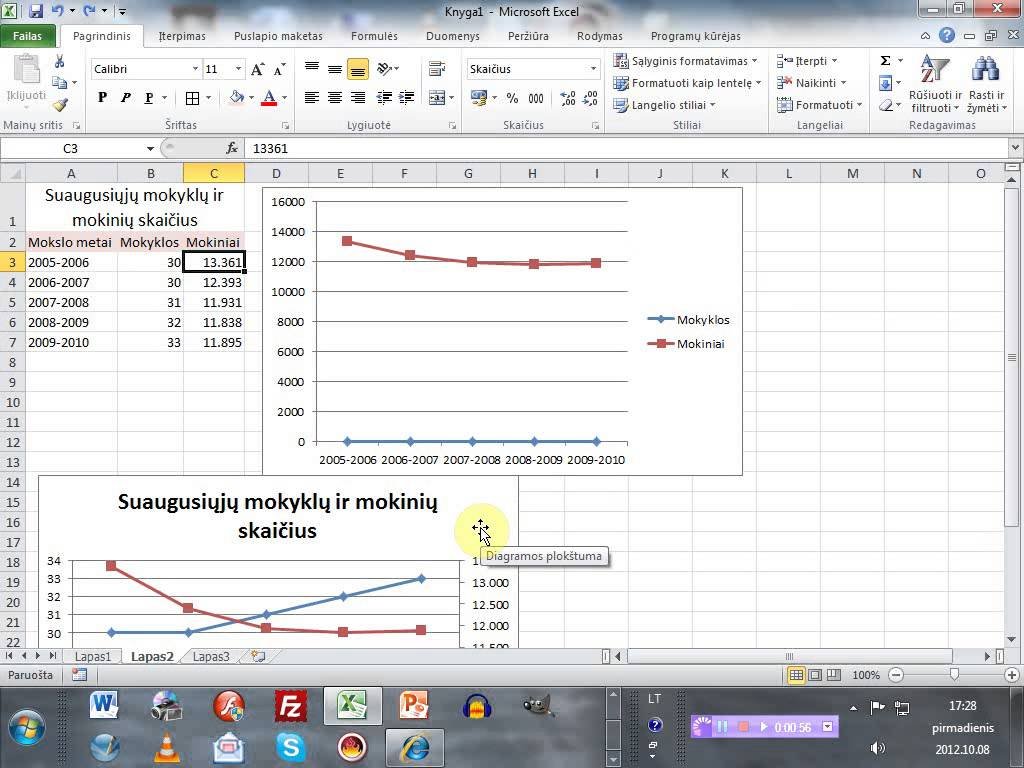The height and width of the screenshot is (768, 1024).
Task: Click the percent style icon
Action: pyautogui.click(x=512, y=98)
